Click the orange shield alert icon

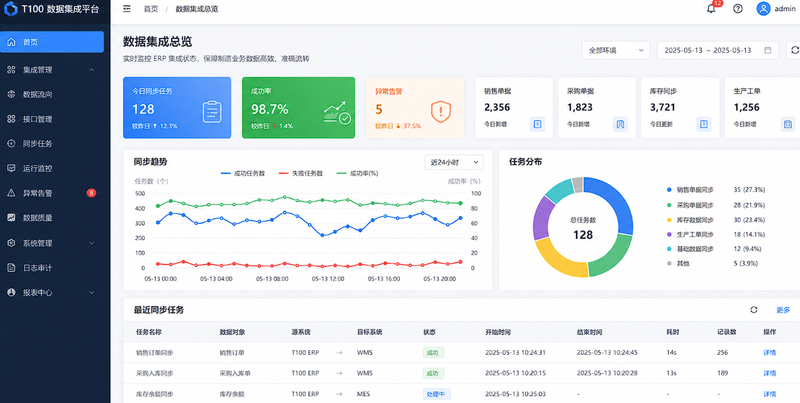pos(441,111)
